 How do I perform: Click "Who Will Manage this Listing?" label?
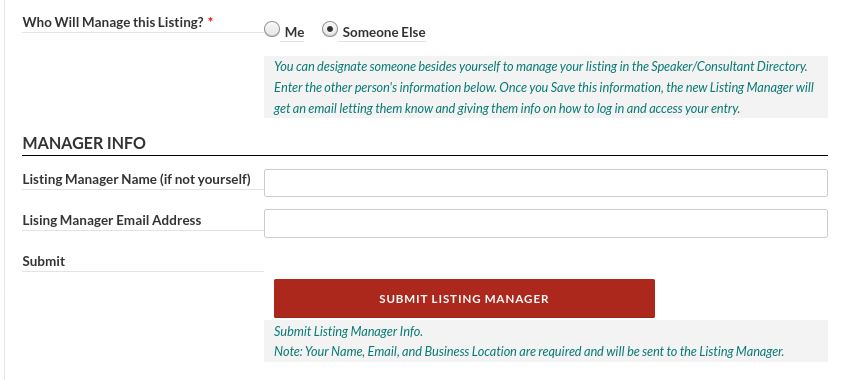pyautogui.click(x=113, y=23)
